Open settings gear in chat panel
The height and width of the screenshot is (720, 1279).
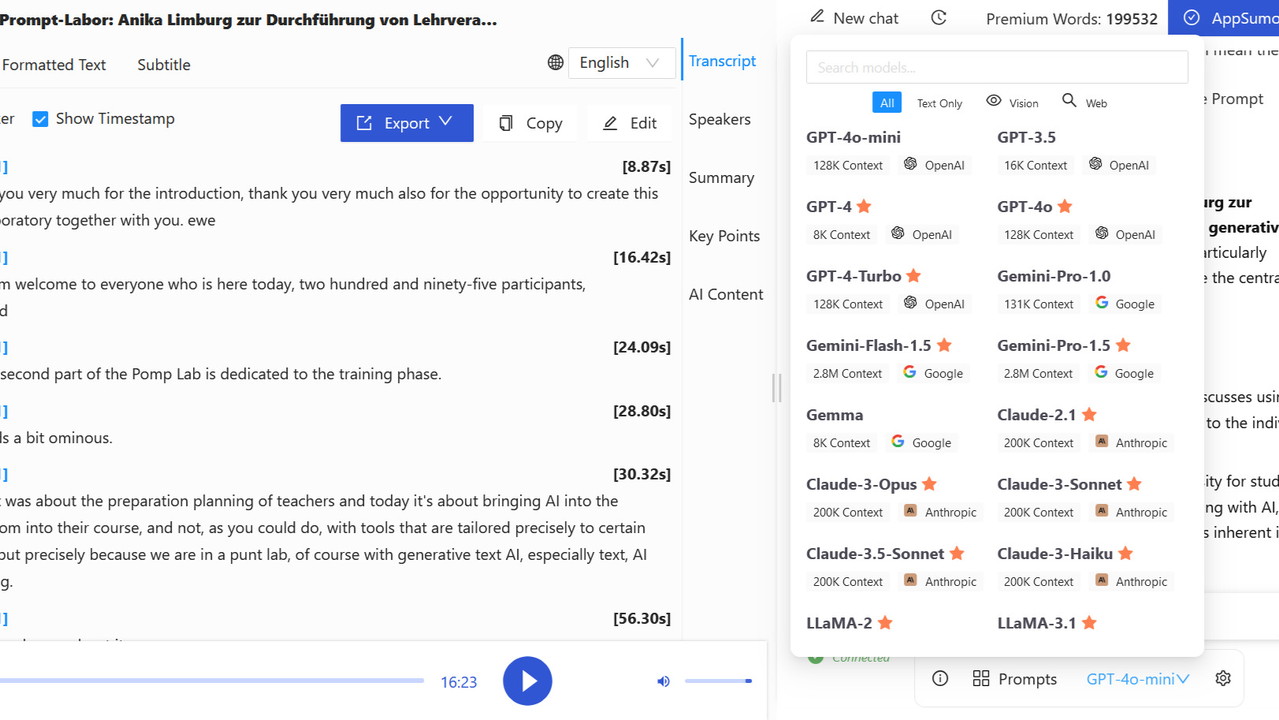1223,678
